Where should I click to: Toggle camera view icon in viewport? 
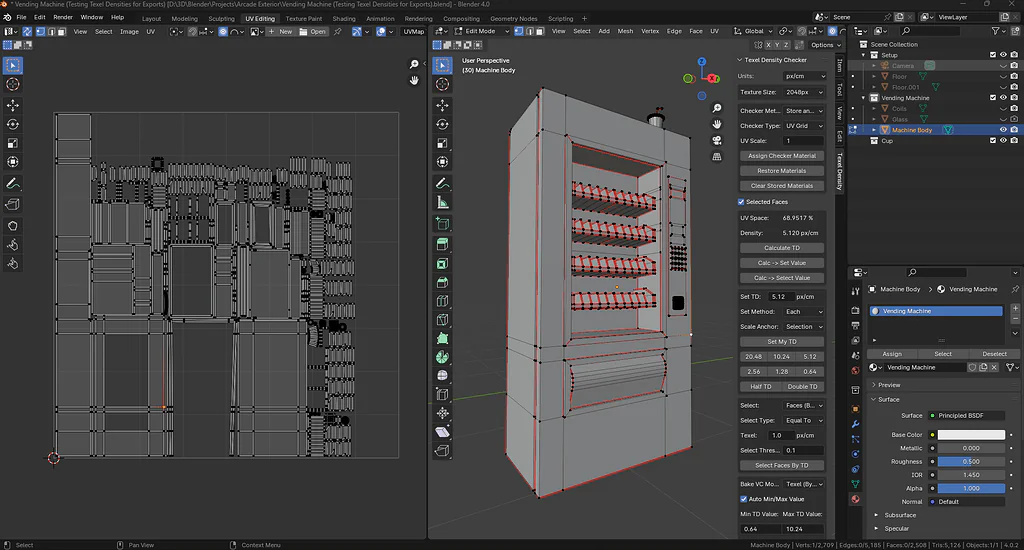(x=716, y=140)
